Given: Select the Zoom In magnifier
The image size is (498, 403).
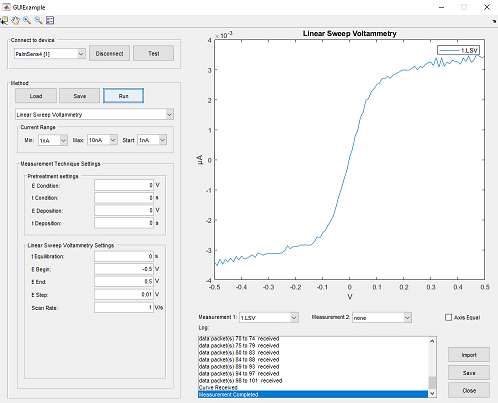Looking at the screenshot, I should point(27,20).
